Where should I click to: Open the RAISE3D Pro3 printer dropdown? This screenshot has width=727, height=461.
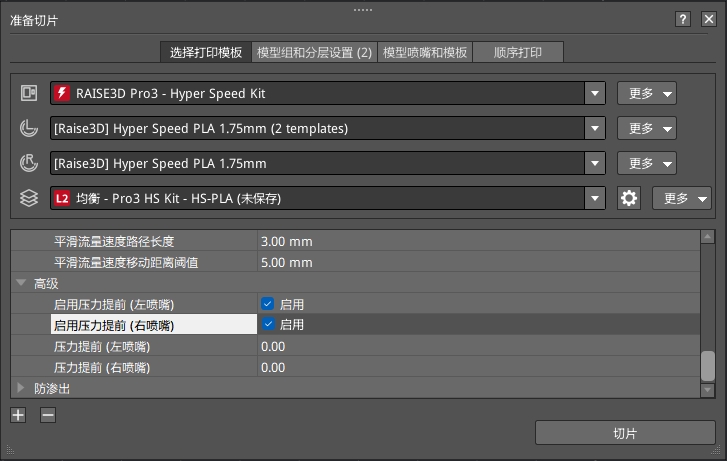click(595, 93)
